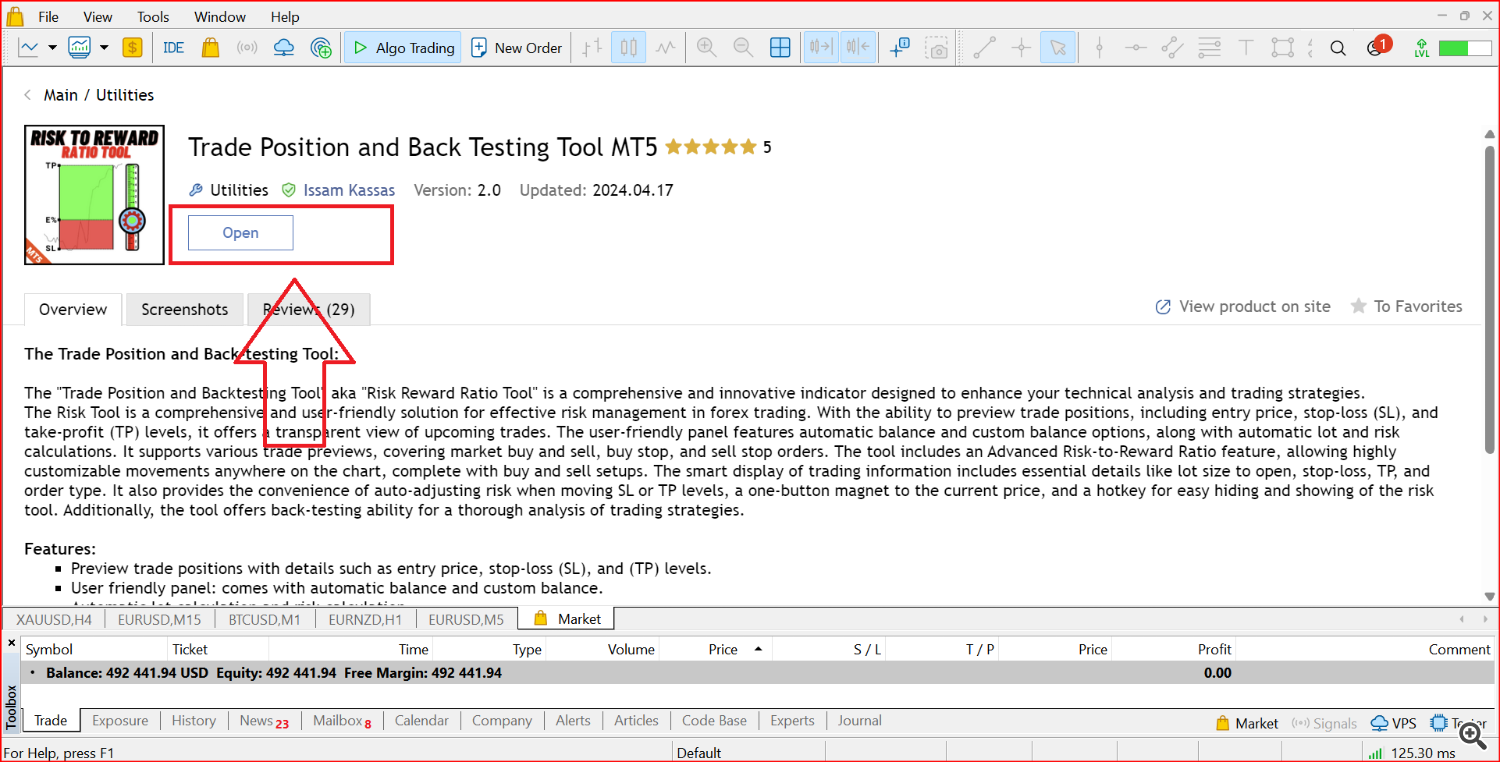The width and height of the screenshot is (1500, 762).
Task: Expand the templates dropdown arrow
Action: 103,48
